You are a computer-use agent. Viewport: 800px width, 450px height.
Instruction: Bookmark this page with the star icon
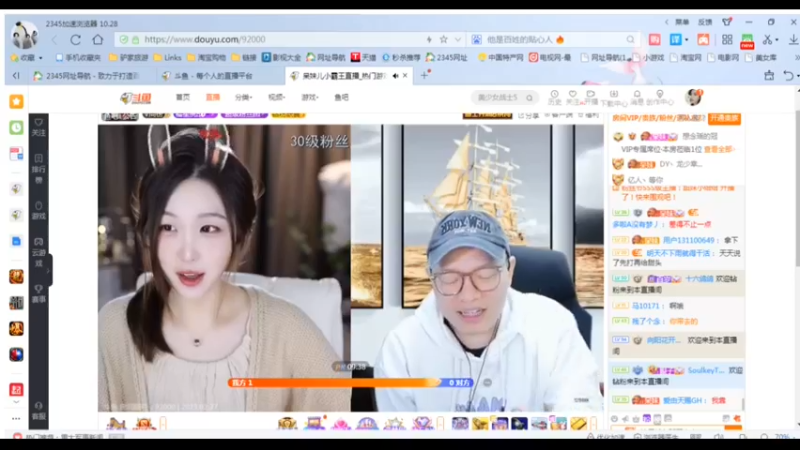point(443,39)
